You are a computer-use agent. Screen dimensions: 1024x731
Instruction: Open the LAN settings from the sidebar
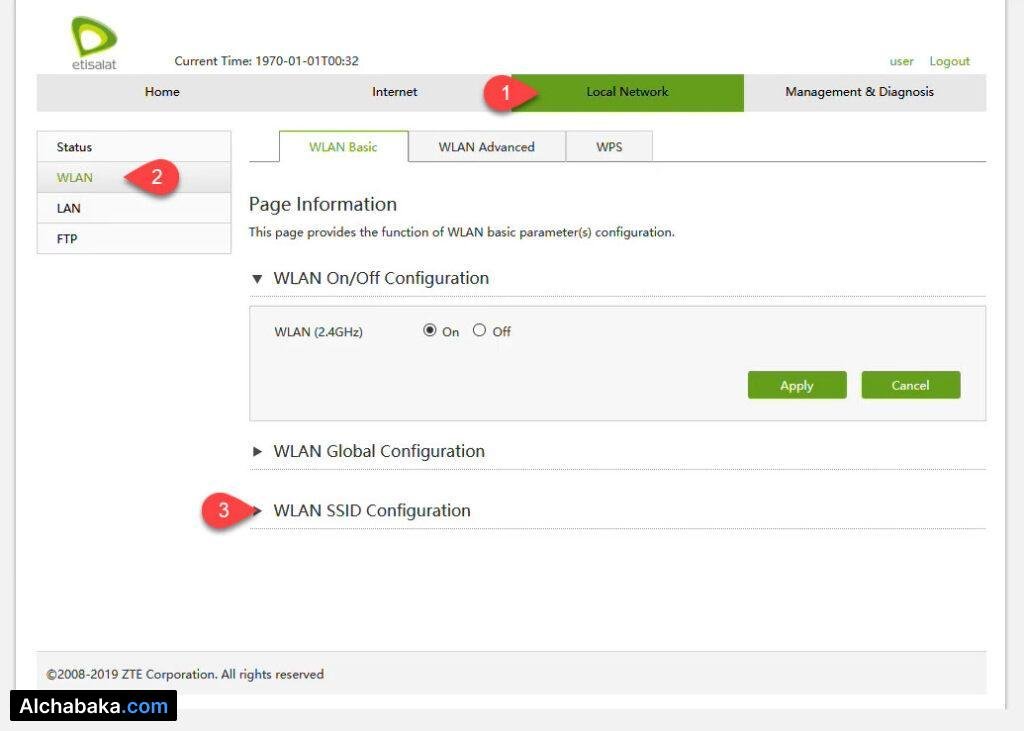68,208
